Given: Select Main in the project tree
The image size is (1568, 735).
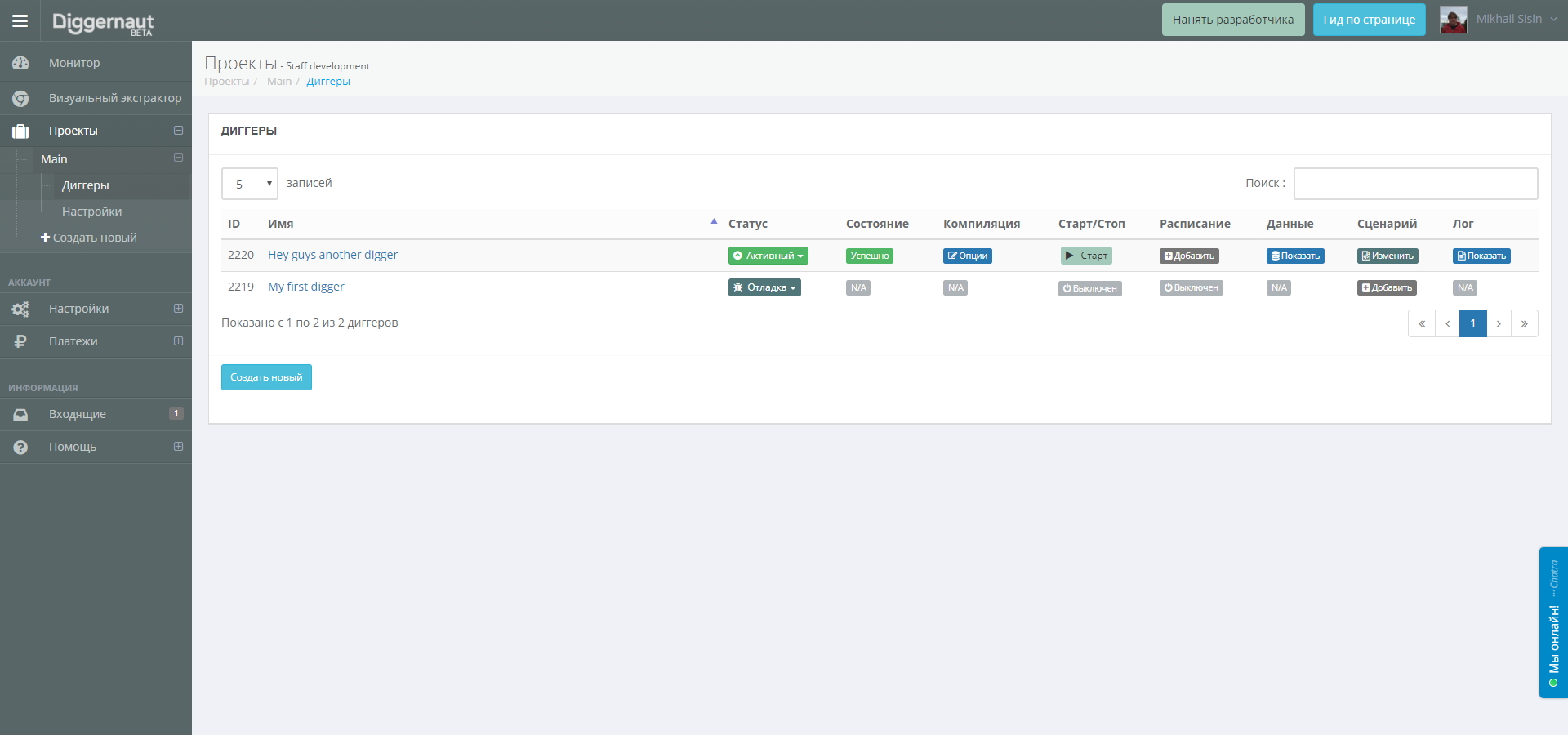Looking at the screenshot, I should tap(54, 159).
